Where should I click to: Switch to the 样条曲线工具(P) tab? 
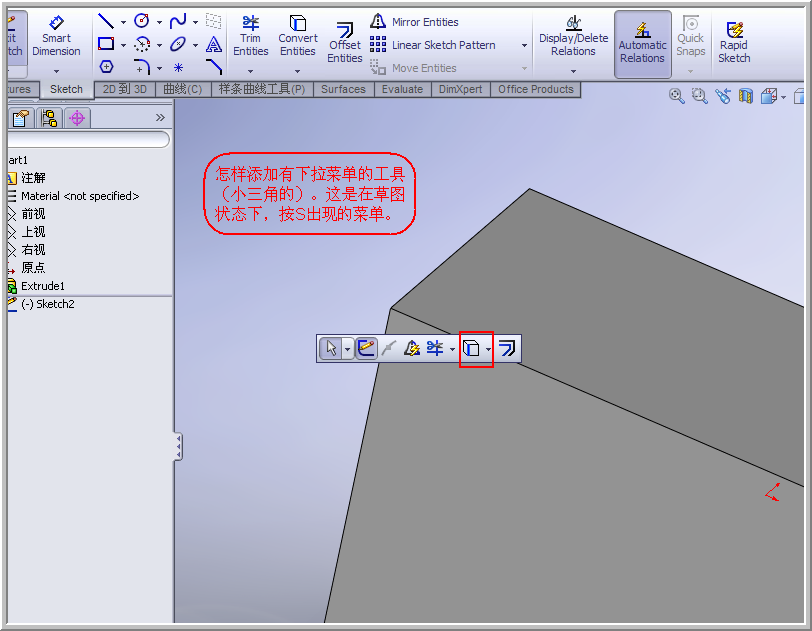coord(262,89)
